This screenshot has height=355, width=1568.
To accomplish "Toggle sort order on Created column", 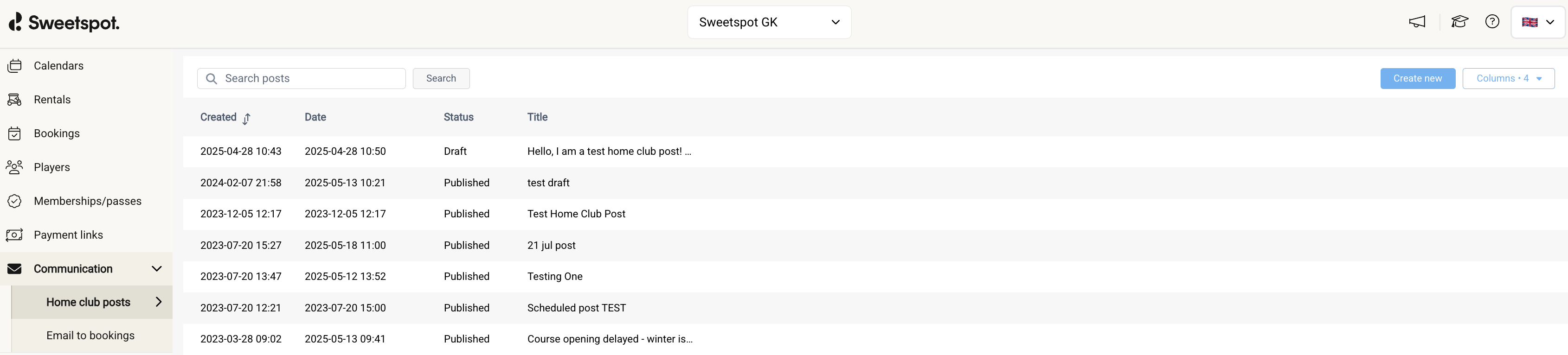I will (x=246, y=118).
